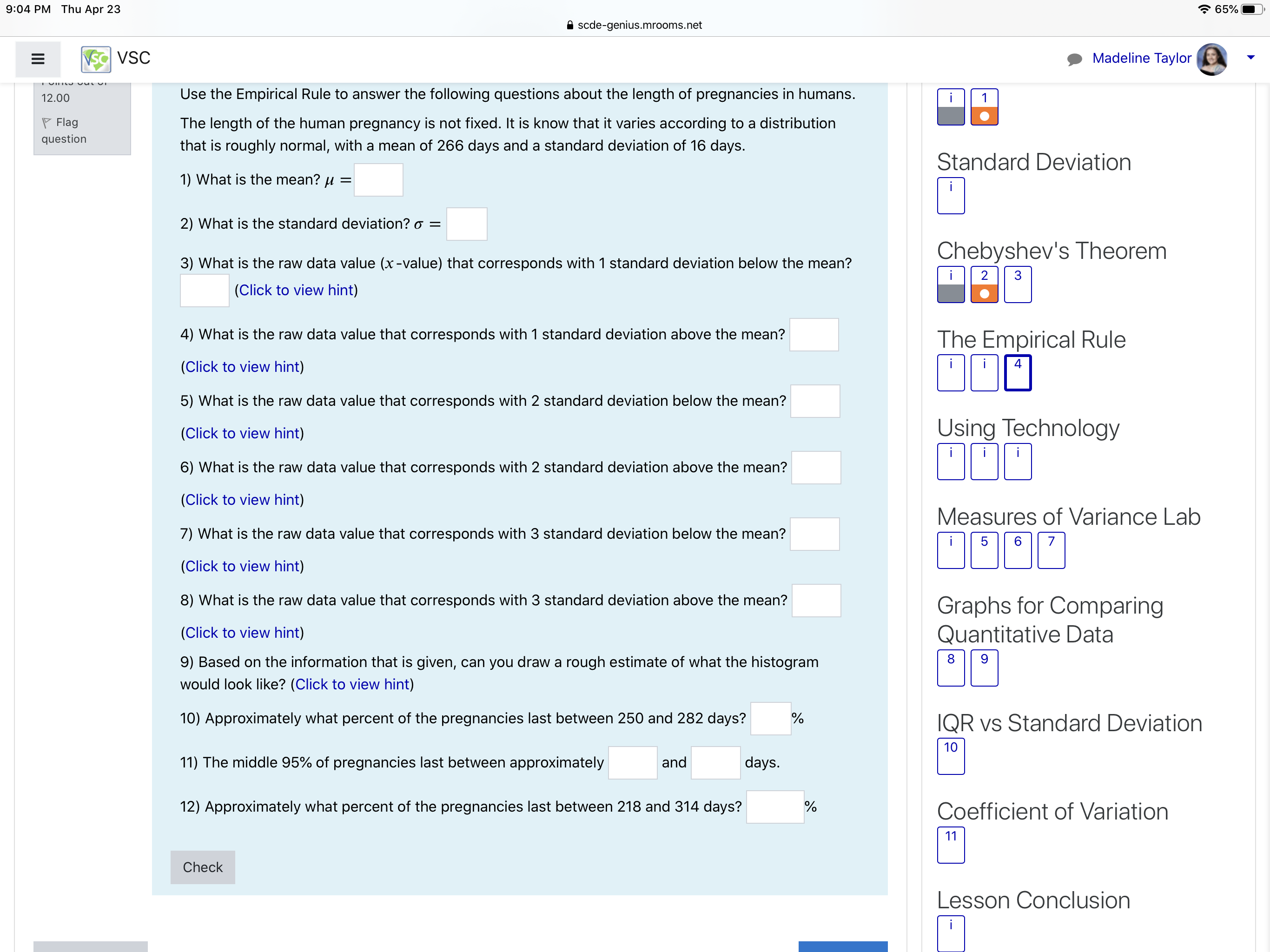Click the second Empirical Rule icon

tap(984, 371)
